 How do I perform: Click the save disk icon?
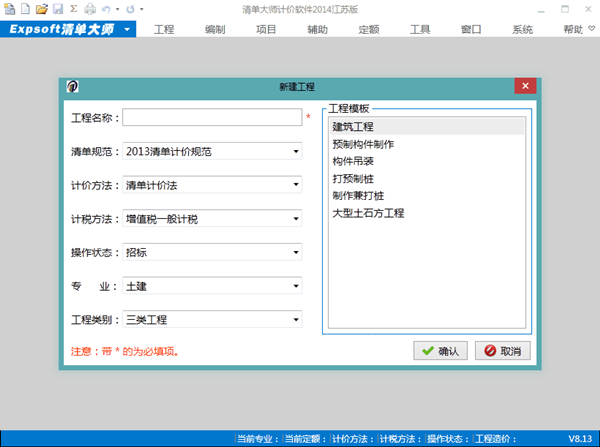[x=58, y=9]
